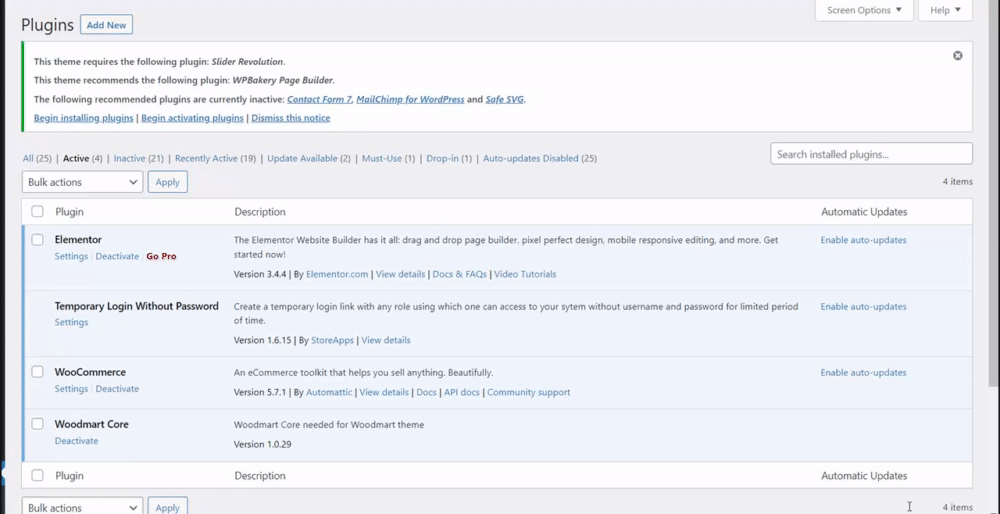This screenshot has width=1000, height=514.
Task: View details for Elementor plugin
Action: (x=400, y=274)
